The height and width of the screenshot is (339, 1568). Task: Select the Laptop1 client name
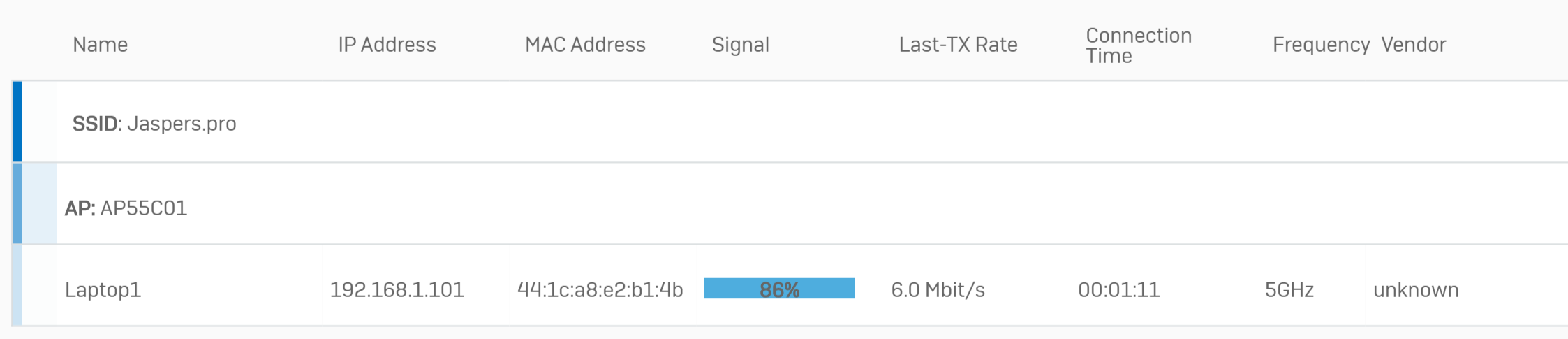[103, 289]
